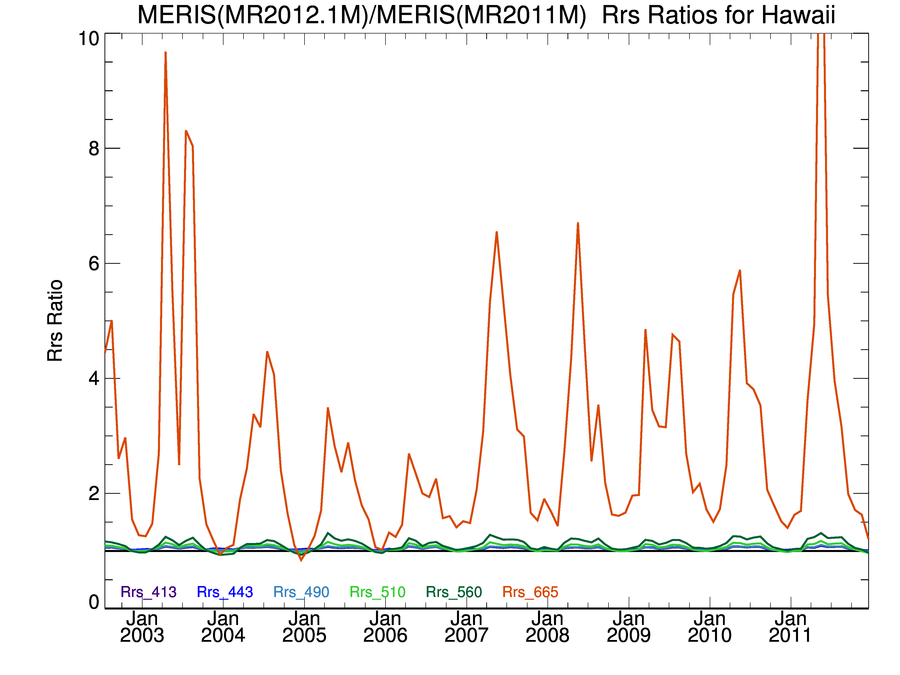
Task: Click the y-axis value 2
Action: tap(94, 493)
